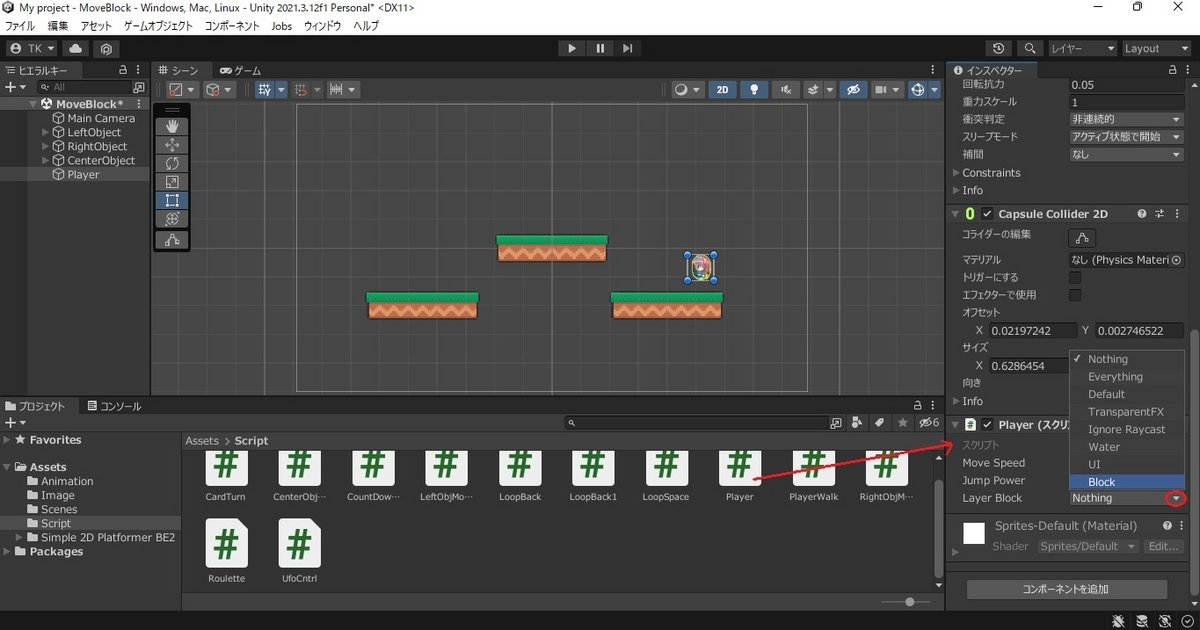Toggle 2D scene view mode

723,89
